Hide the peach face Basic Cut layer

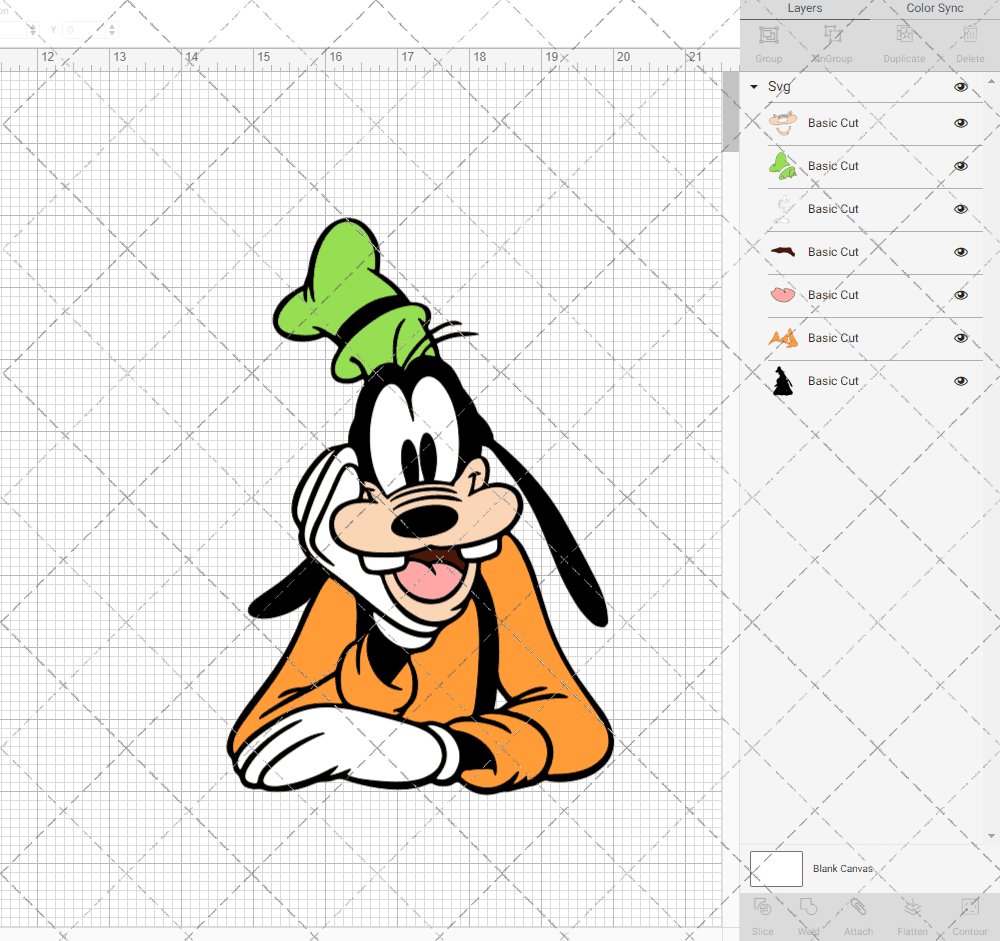(960, 123)
